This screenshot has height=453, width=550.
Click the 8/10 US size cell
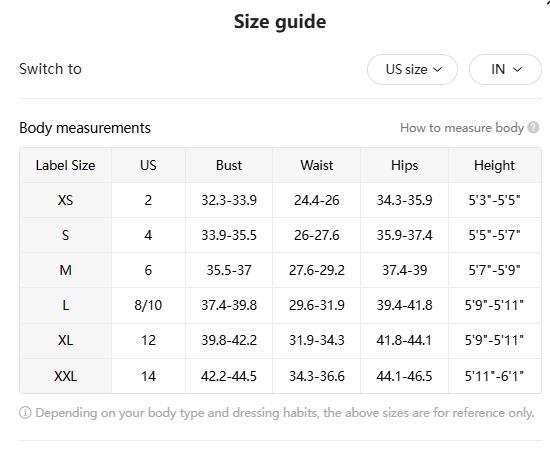(x=148, y=305)
